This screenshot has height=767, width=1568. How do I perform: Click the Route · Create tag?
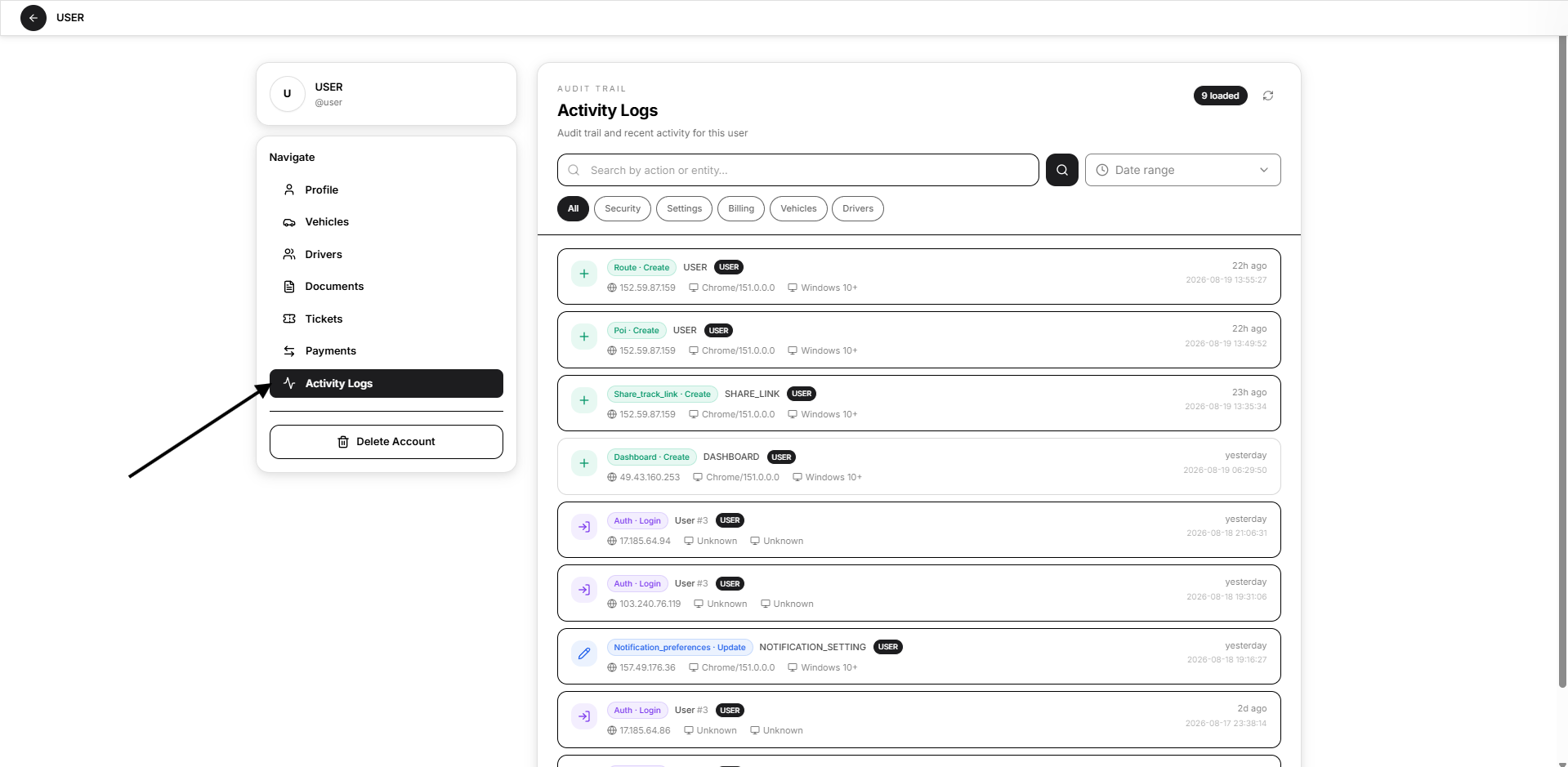point(641,267)
